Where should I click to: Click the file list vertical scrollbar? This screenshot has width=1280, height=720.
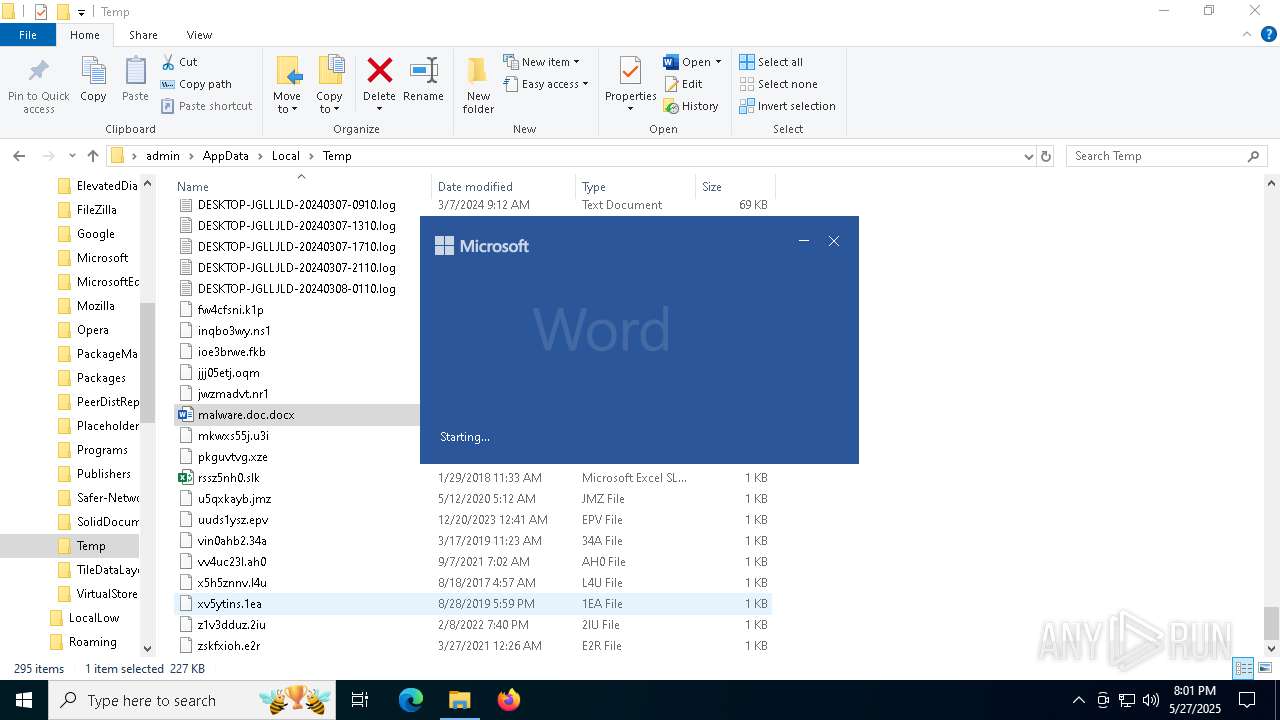click(1272, 624)
